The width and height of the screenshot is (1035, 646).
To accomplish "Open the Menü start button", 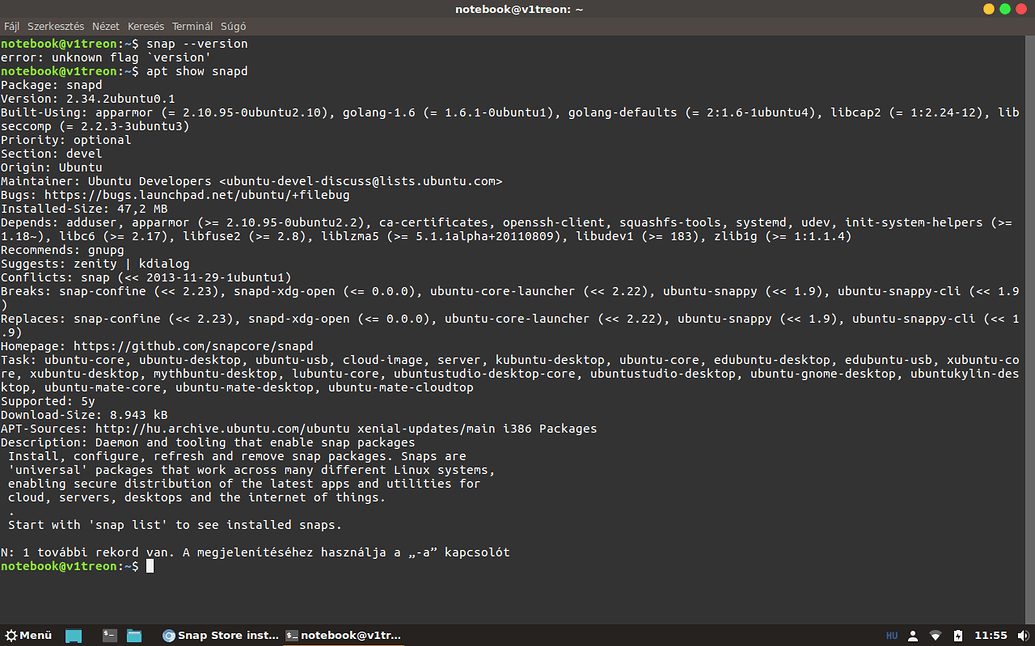I will [29, 635].
